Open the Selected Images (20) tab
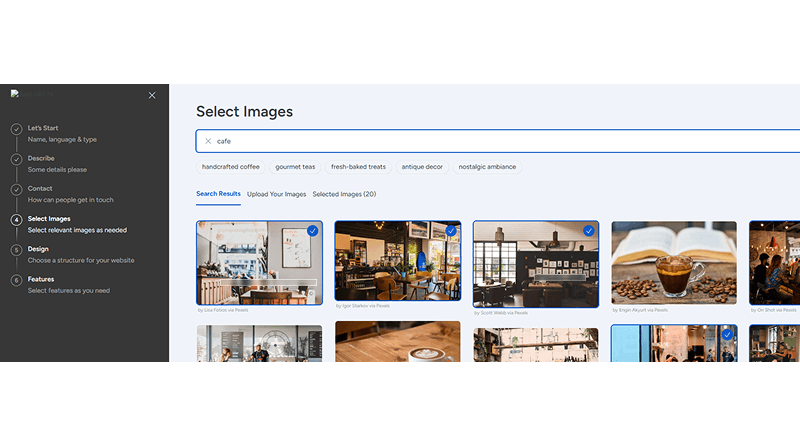 coord(344,194)
